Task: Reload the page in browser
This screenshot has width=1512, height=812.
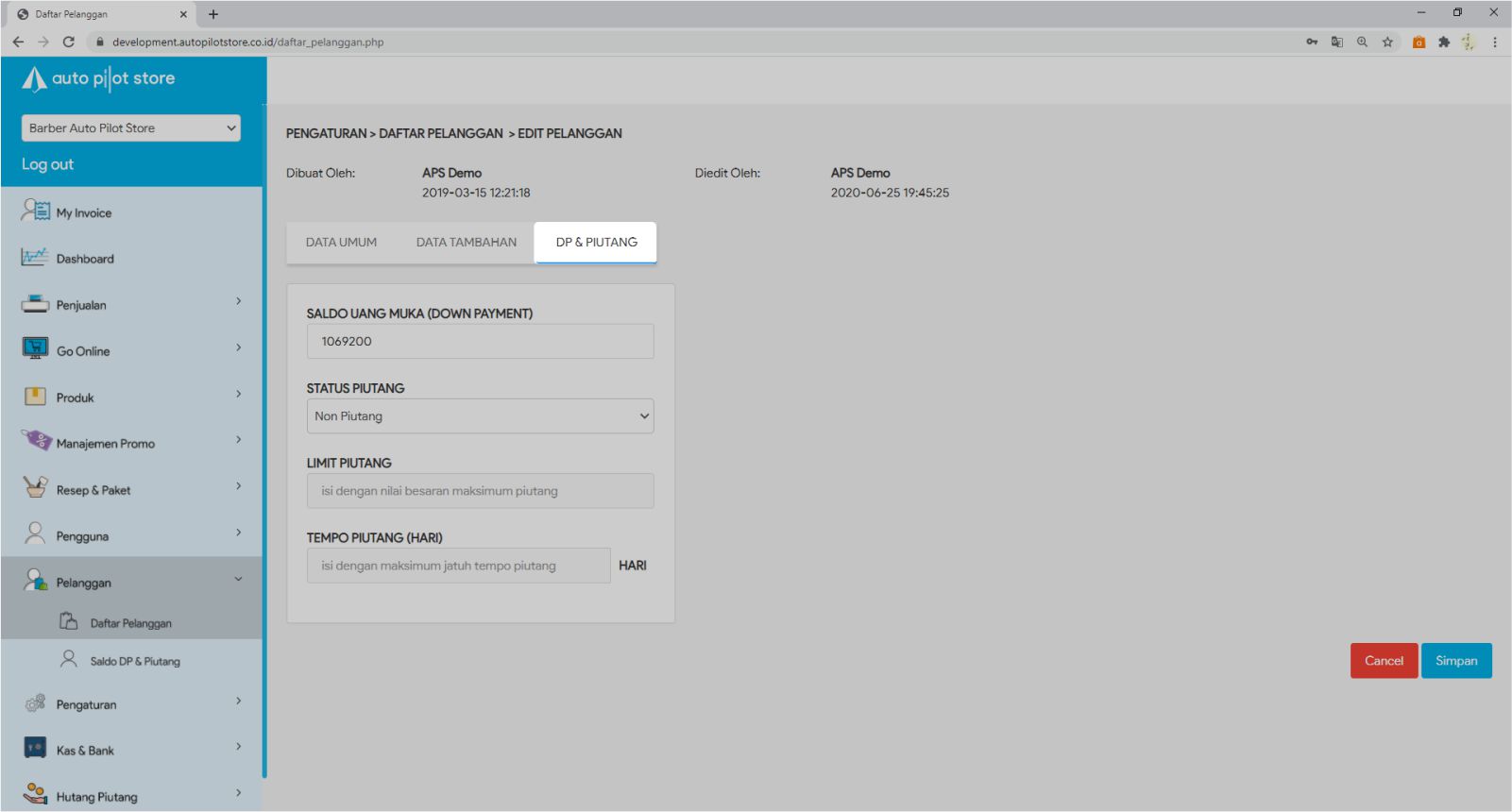Action: (68, 42)
